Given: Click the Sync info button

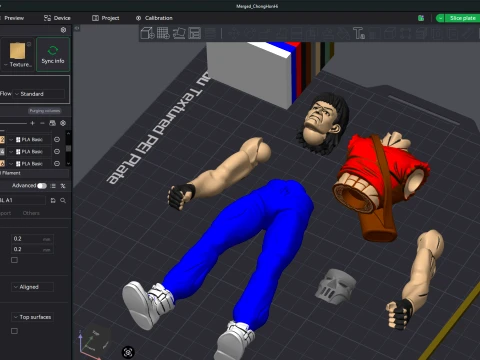Looking at the screenshot, I should tap(53, 54).
